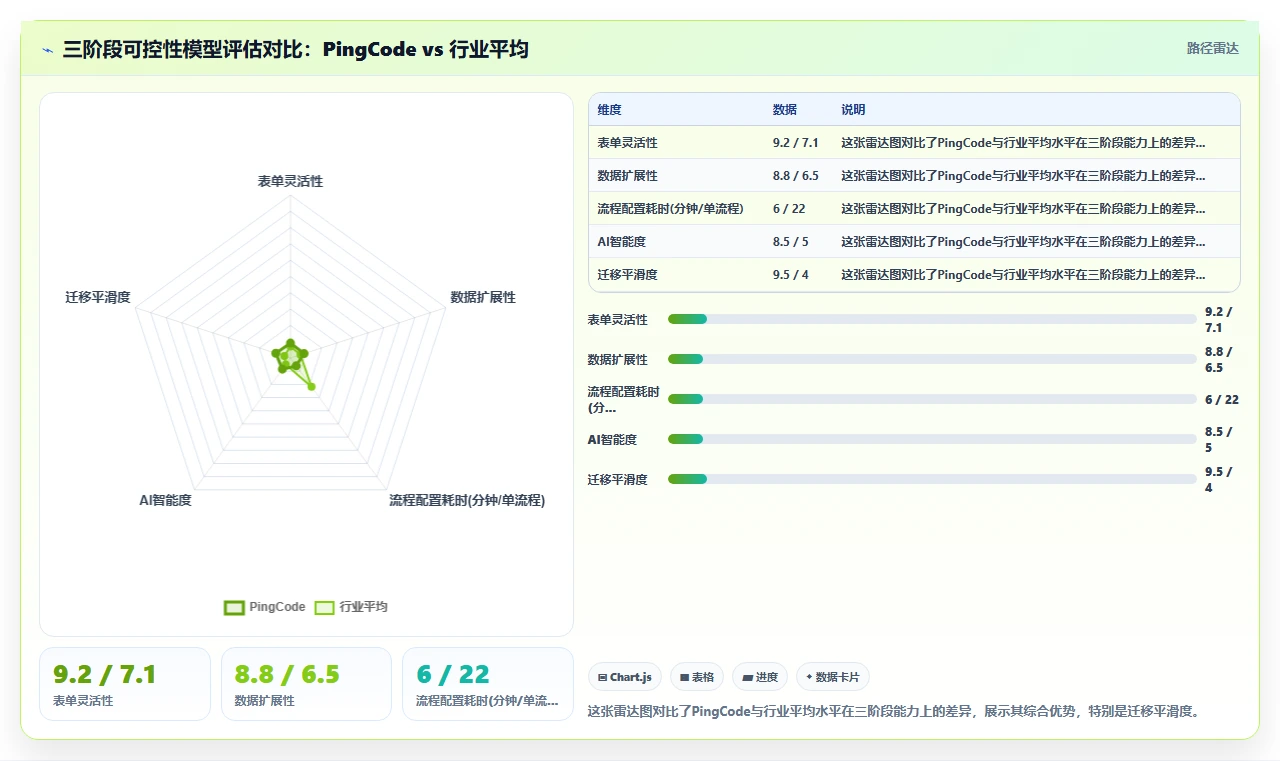Click the 数据 column header
This screenshot has width=1280, height=761.
pos(785,110)
